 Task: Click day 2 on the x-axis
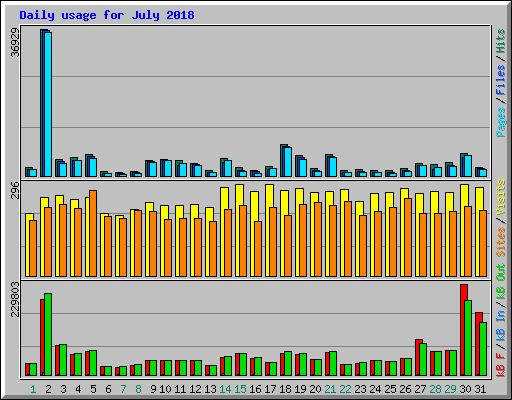(x=48, y=389)
